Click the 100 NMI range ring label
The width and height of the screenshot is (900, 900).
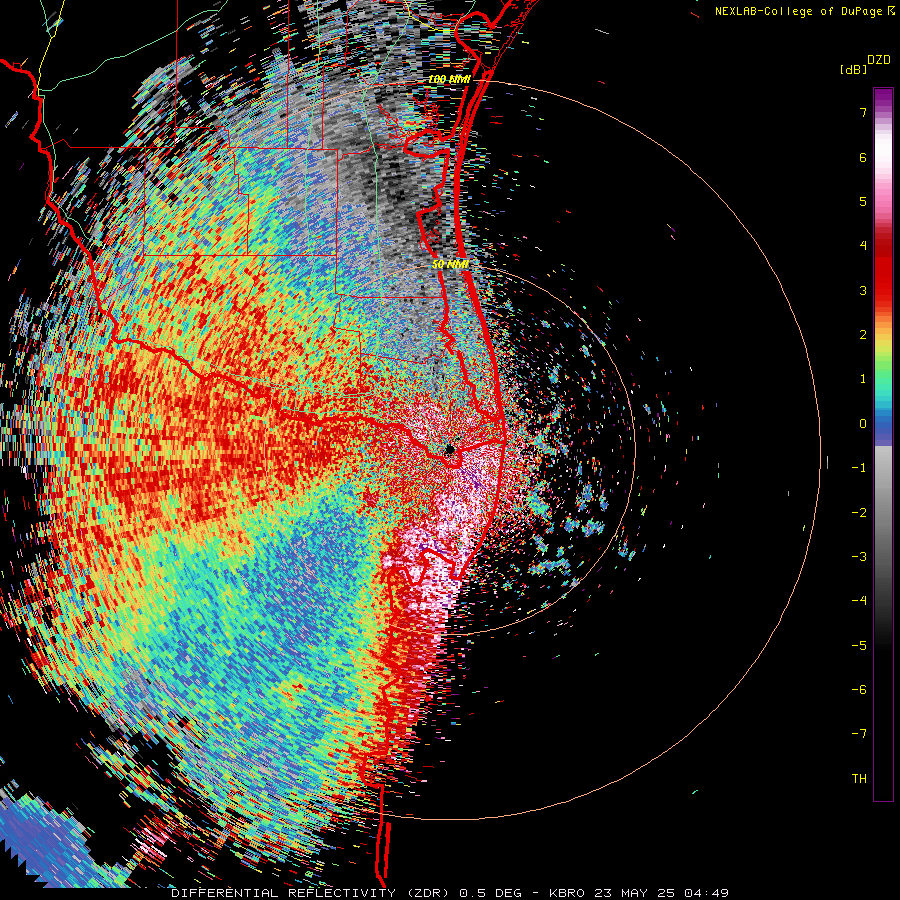coord(449,79)
